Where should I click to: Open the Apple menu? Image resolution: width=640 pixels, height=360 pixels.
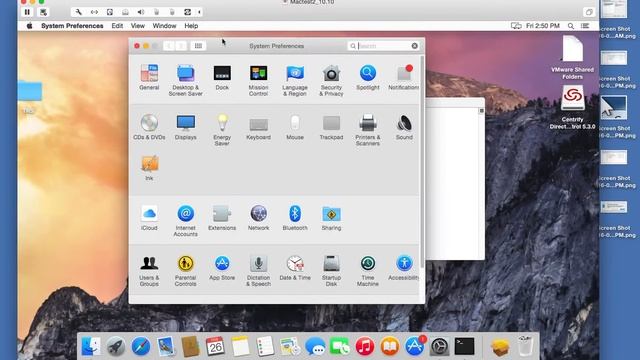(x=29, y=26)
